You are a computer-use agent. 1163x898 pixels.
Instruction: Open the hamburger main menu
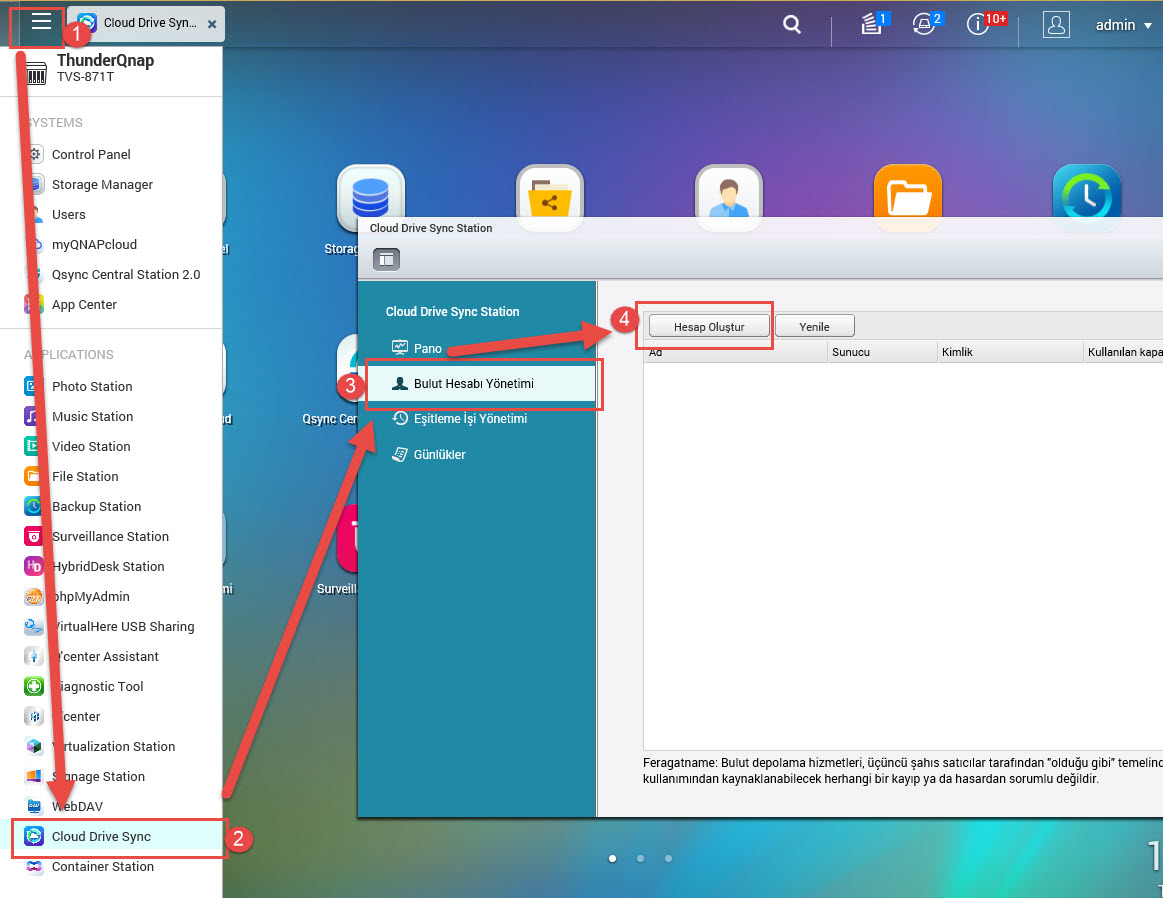point(41,22)
